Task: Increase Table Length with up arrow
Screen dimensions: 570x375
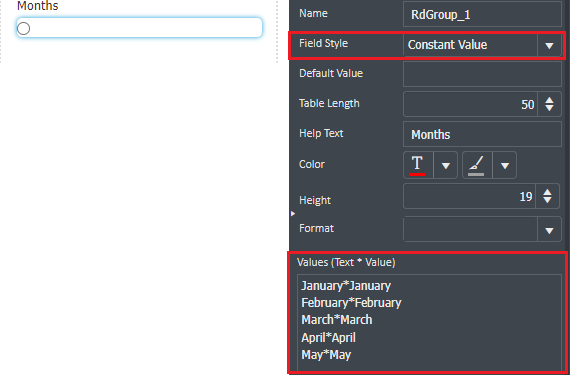Action: click(549, 100)
